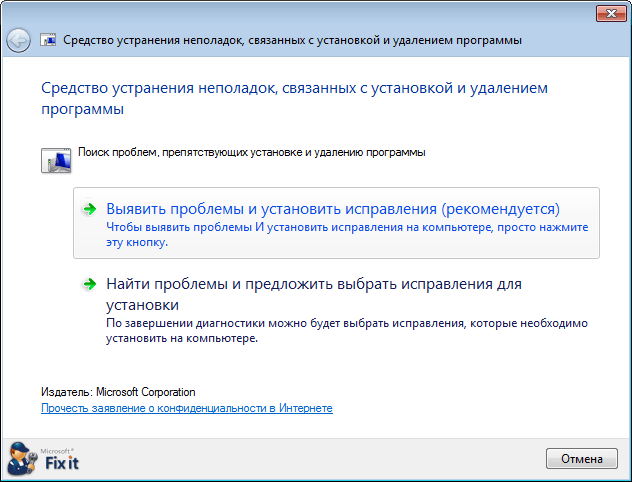Screen dimensions: 632x482
Task: Click the Microsoft Fix it logo text
Action: tap(60, 459)
